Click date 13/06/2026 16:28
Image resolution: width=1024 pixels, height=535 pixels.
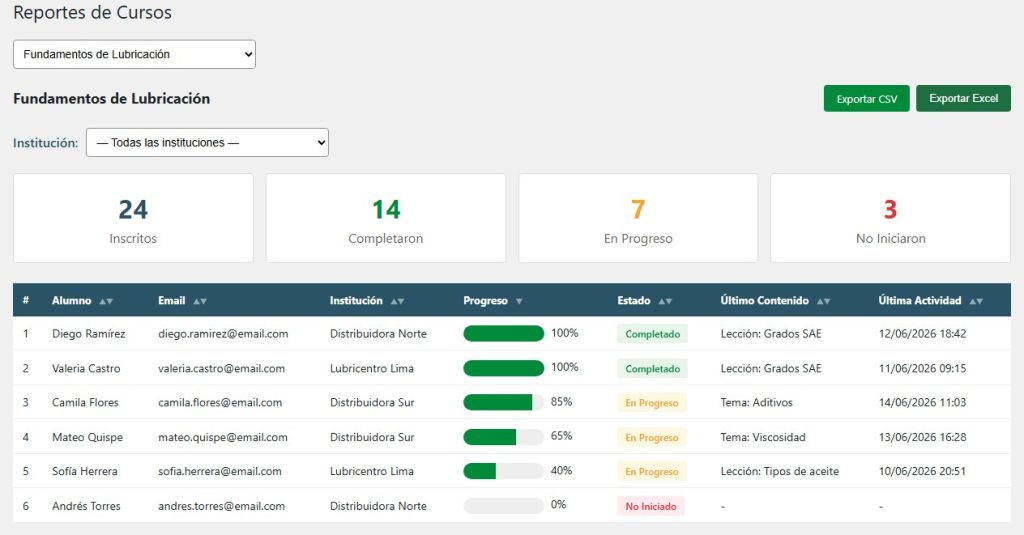click(x=922, y=437)
